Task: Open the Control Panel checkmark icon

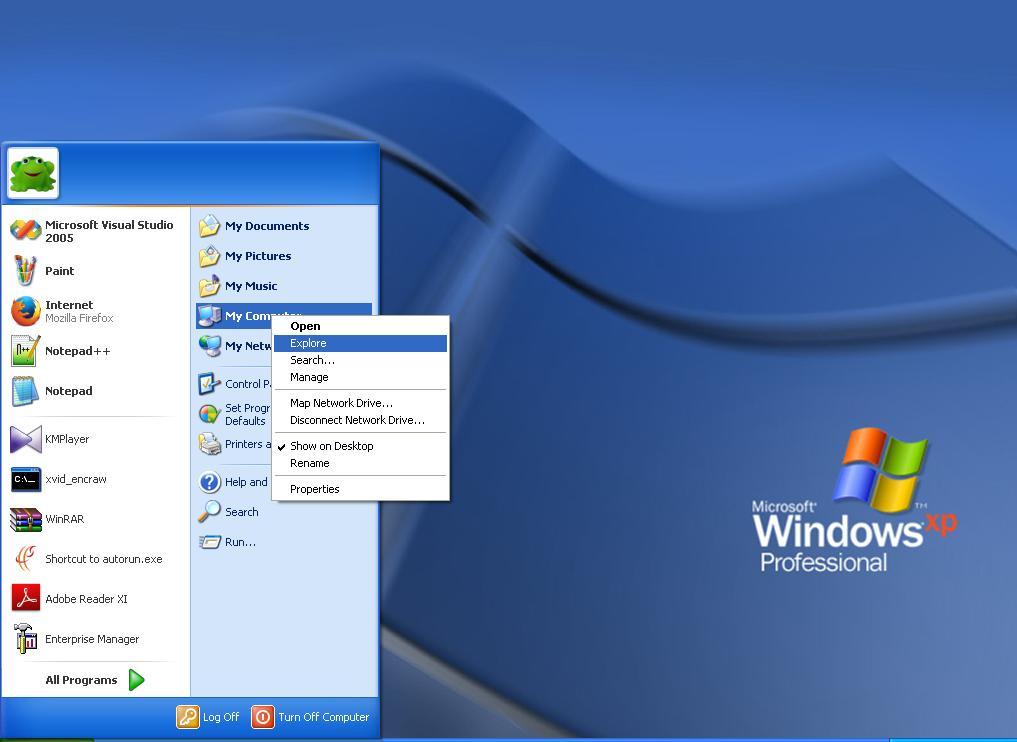Action: [x=209, y=384]
